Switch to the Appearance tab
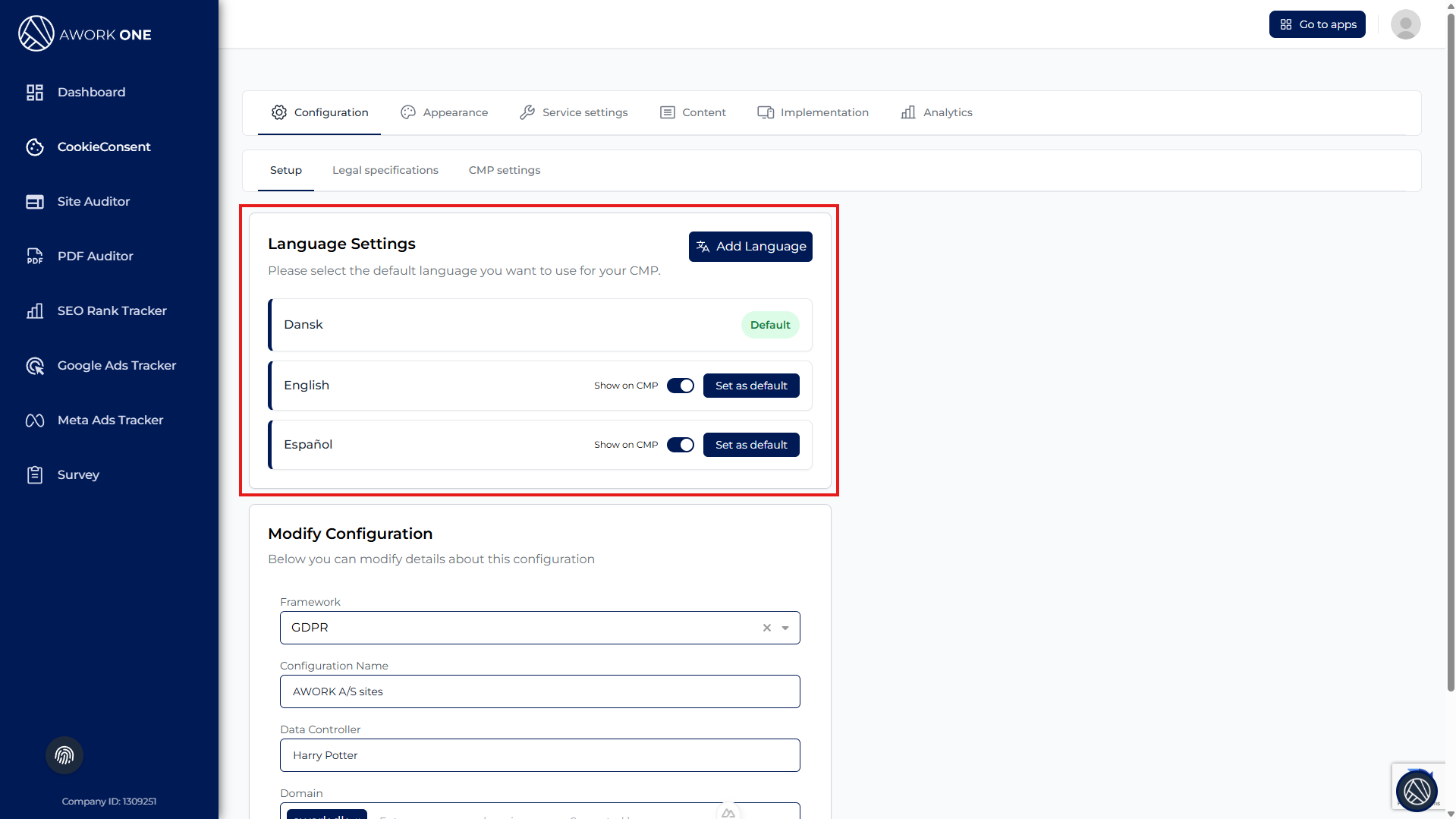Screen dimensions: 1456x819 point(445,112)
